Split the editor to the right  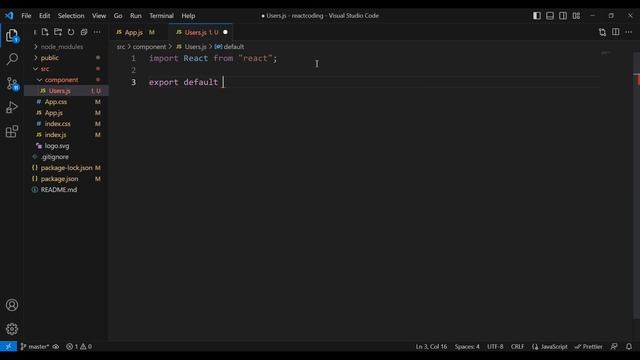coord(616,32)
